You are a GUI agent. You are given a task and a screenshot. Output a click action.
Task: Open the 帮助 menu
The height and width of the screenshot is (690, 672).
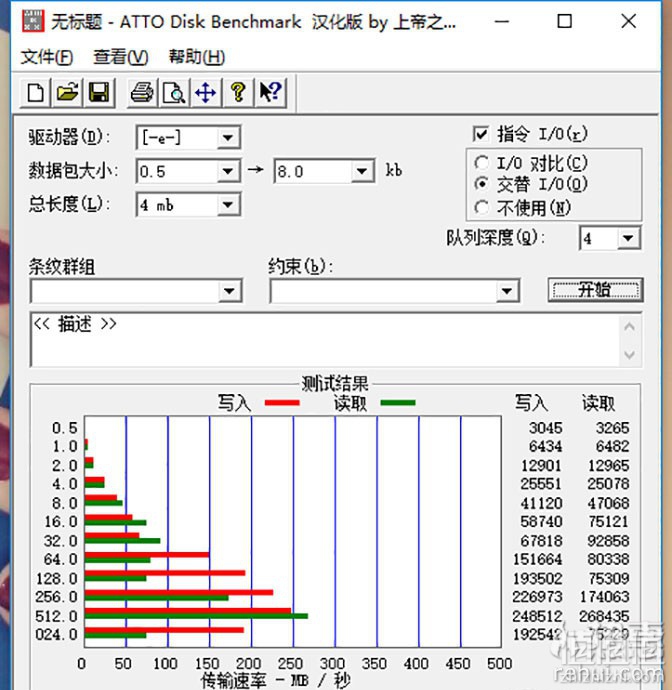pos(197,57)
